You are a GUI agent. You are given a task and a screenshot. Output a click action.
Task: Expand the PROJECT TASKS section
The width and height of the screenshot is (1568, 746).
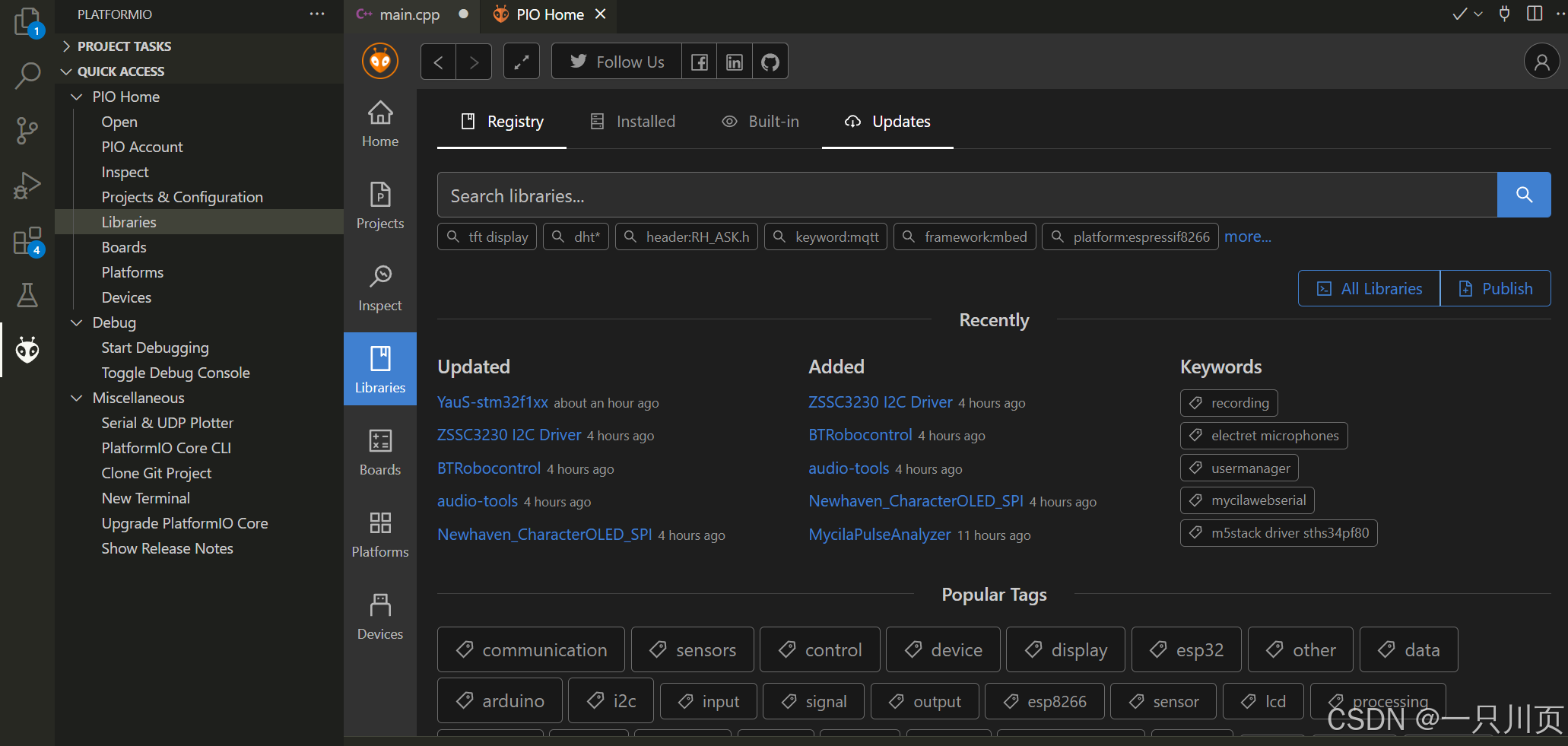click(199, 46)
